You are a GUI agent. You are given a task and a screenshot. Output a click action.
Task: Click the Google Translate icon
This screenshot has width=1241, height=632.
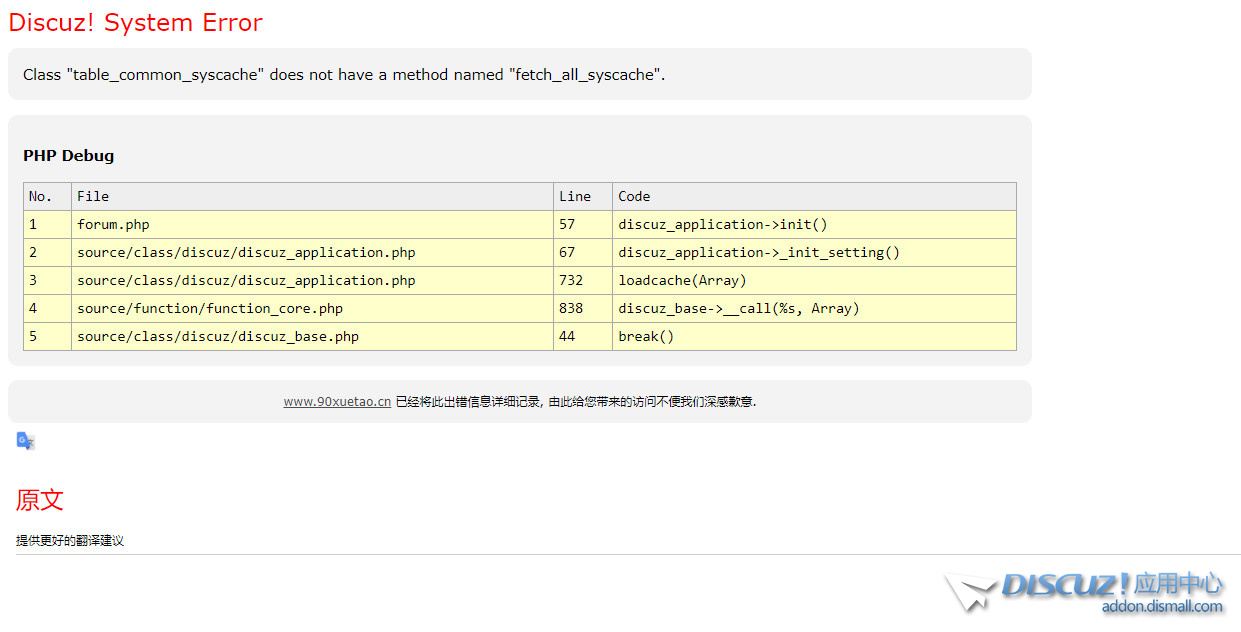coord(26,441)
